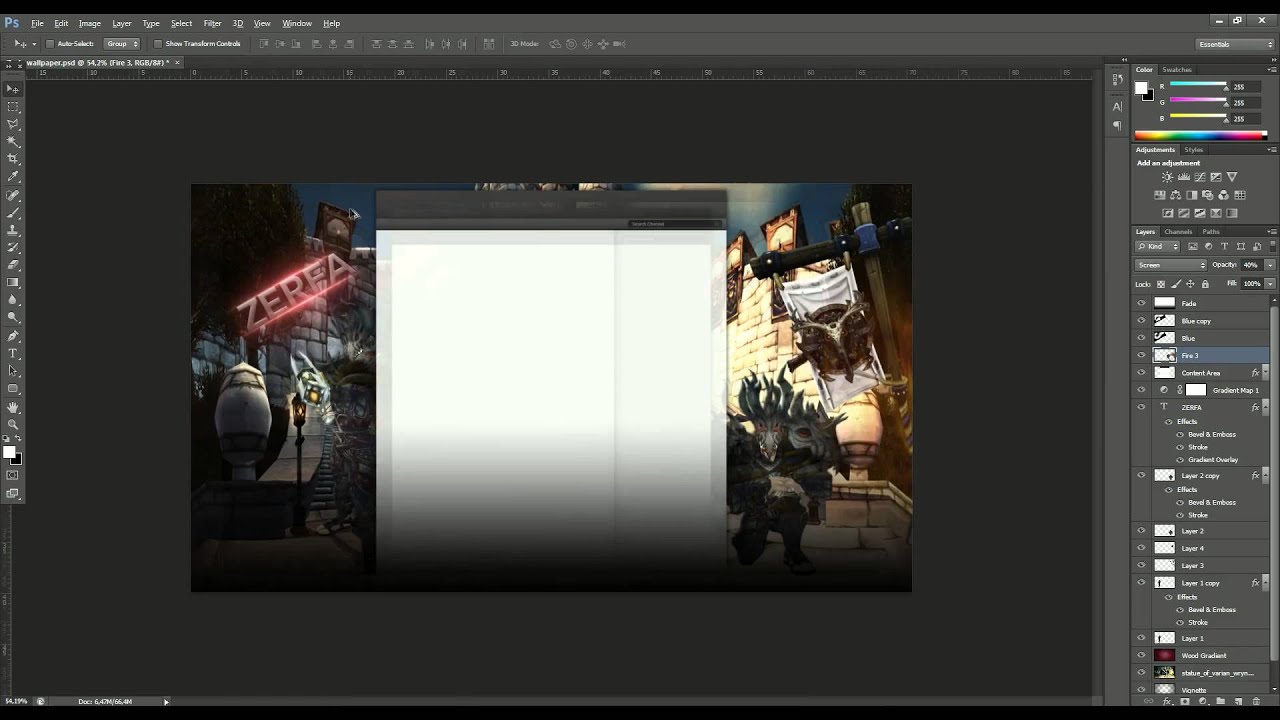The image size is (1280, 720).
Task: Add a Vibrance adjustment
Action: click(x=1232, y=177)
